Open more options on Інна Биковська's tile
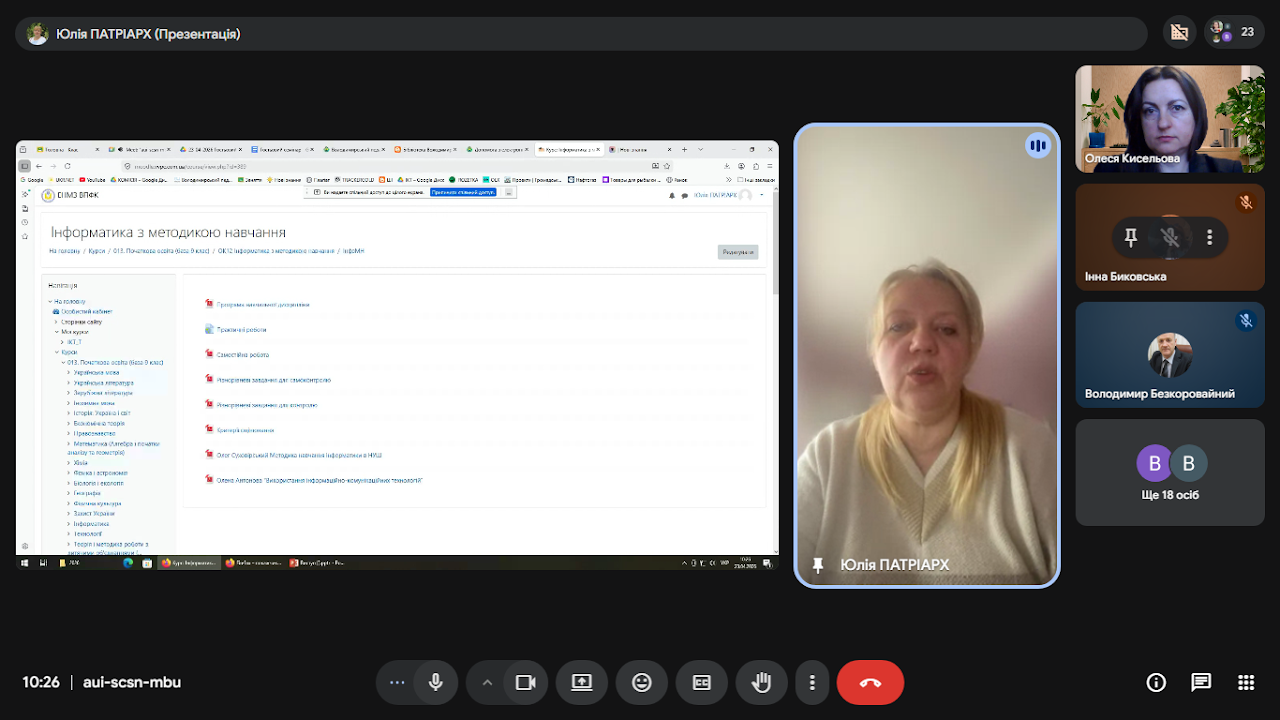Image resolution: width=1280 pixels, height=720 pixels. coord(1209,237)
